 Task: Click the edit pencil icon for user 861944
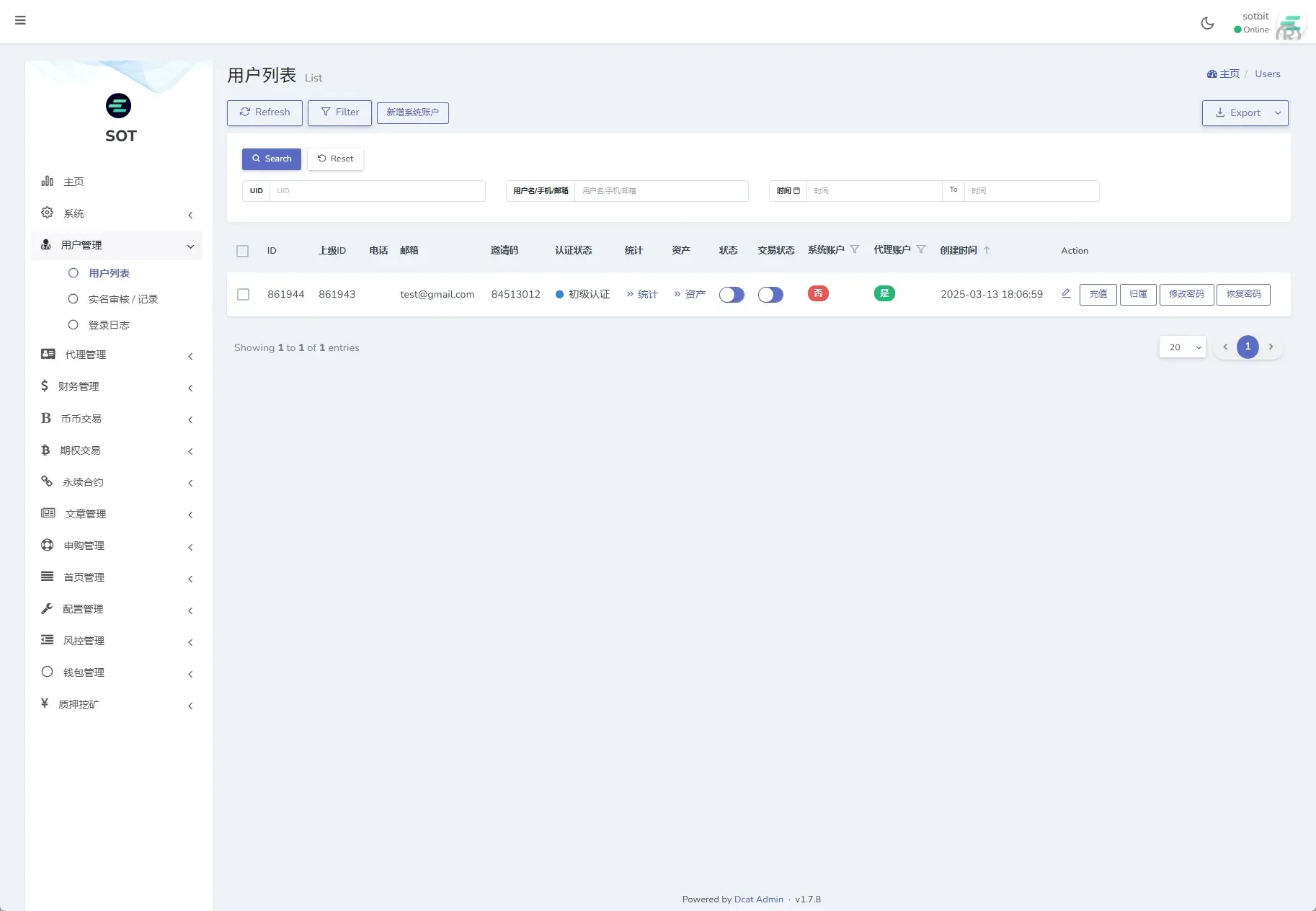[x=1065, y=294]
